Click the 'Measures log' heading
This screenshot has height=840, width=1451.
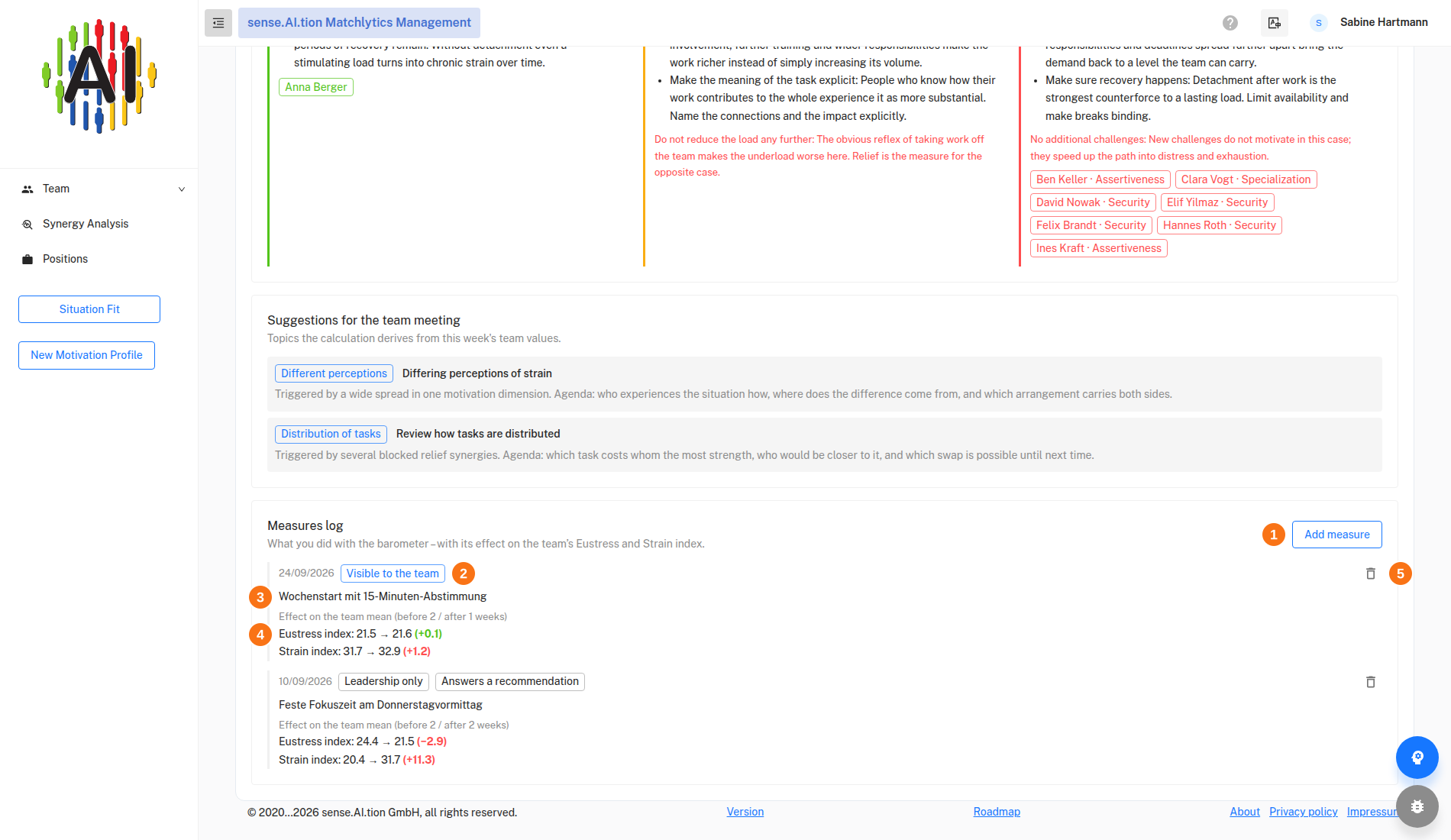tap(305, 525)
